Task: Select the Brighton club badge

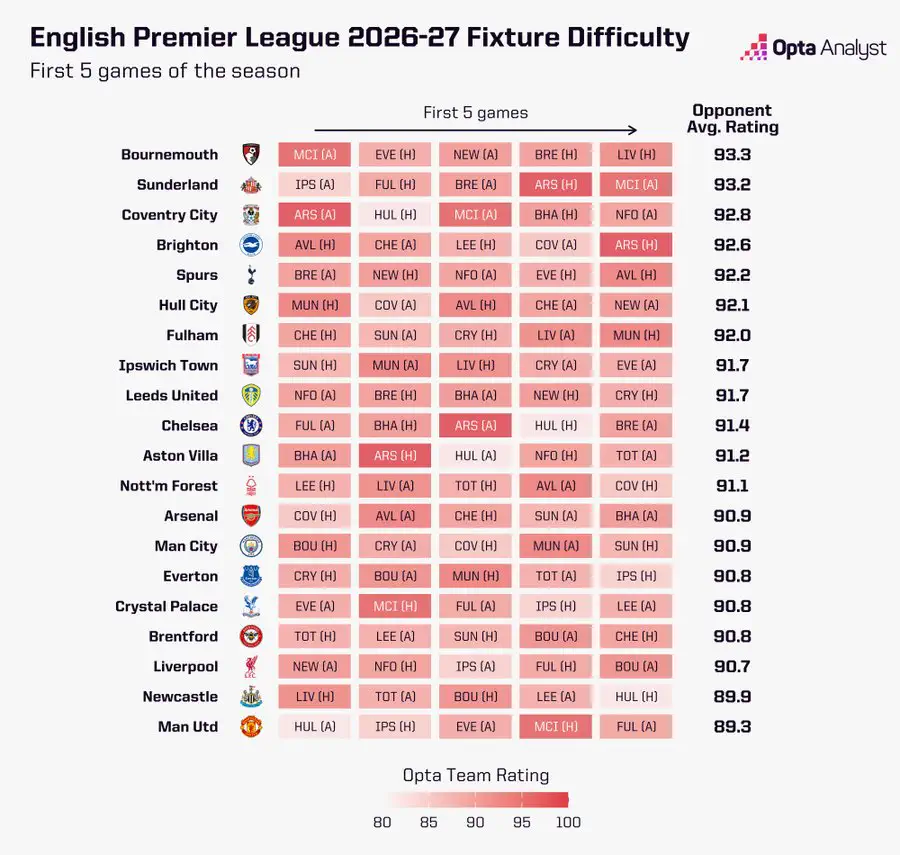Action: [251, 245]
